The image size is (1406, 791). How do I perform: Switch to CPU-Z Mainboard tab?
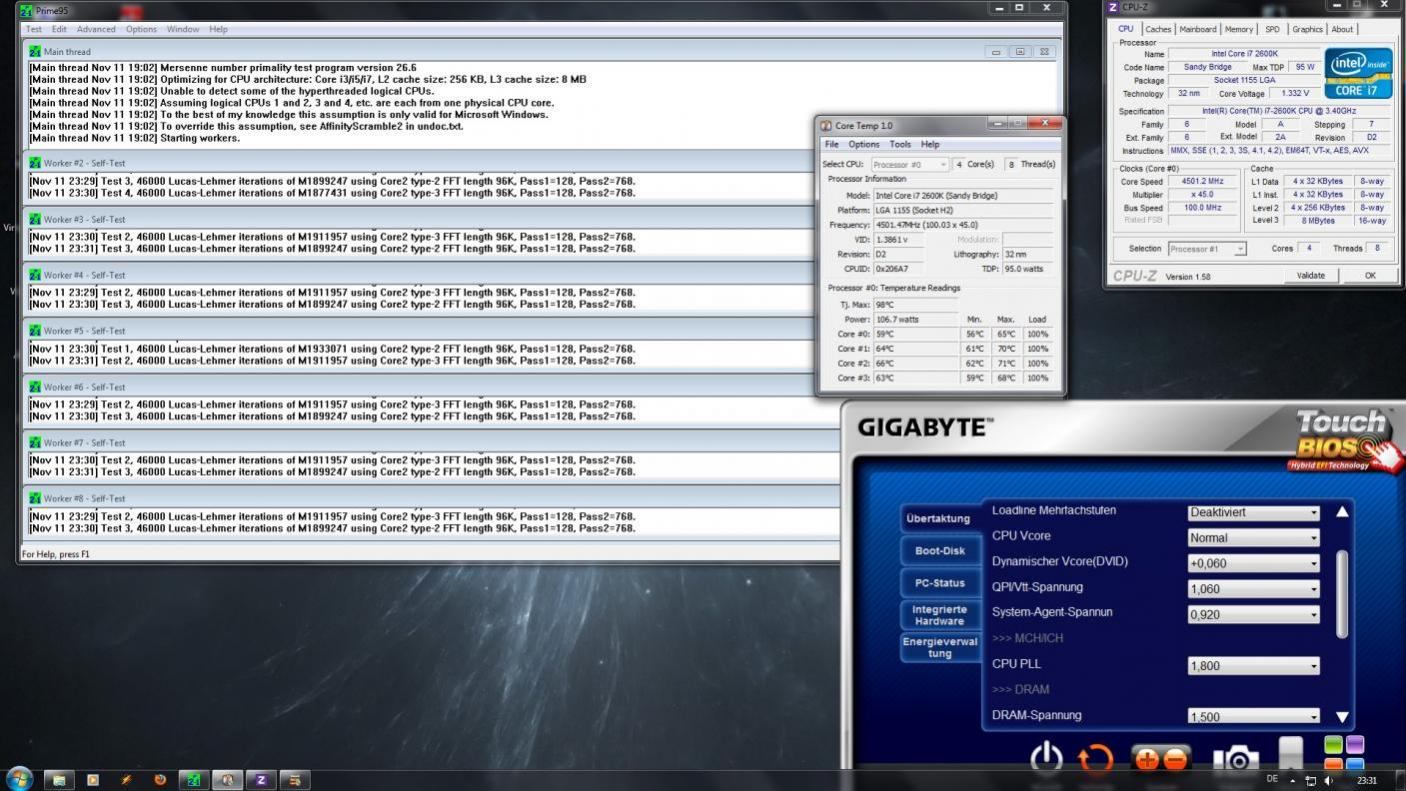point(1197,29)
